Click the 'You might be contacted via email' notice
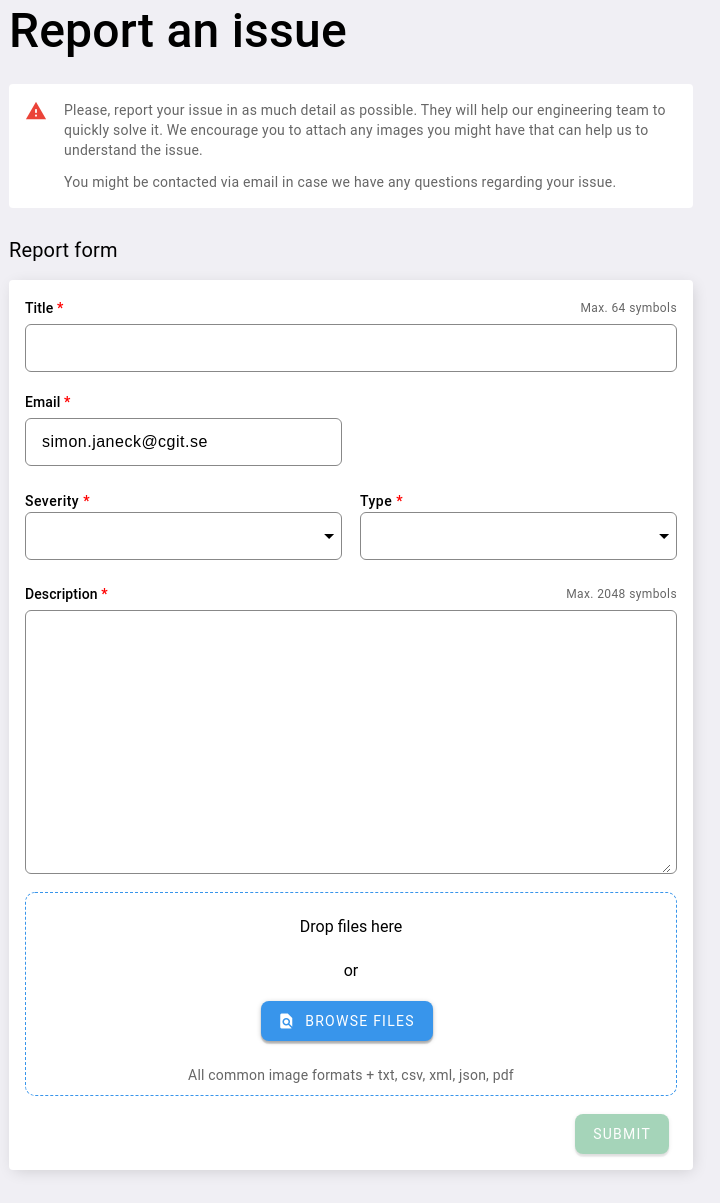This screenshot has height=1203, width=720. point(340,182)
